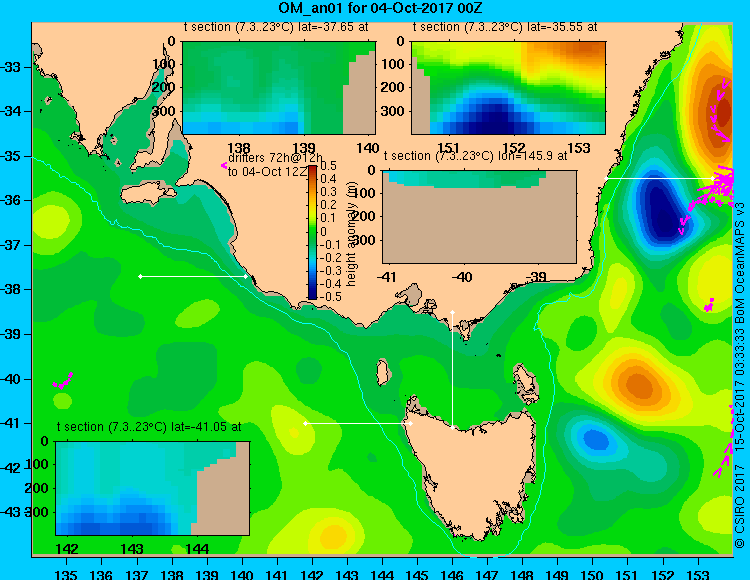Click the "-33" latitude label on the main axis

(x=10, y=67)
